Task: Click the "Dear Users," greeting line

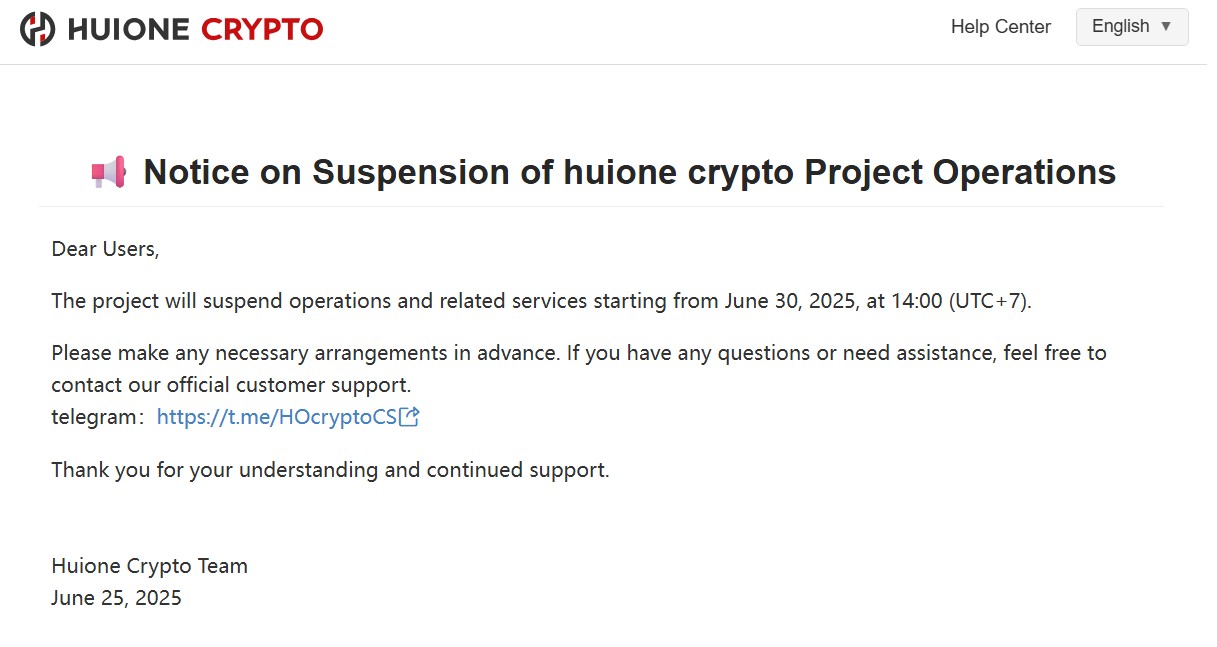Action: [x=105, y=249]
